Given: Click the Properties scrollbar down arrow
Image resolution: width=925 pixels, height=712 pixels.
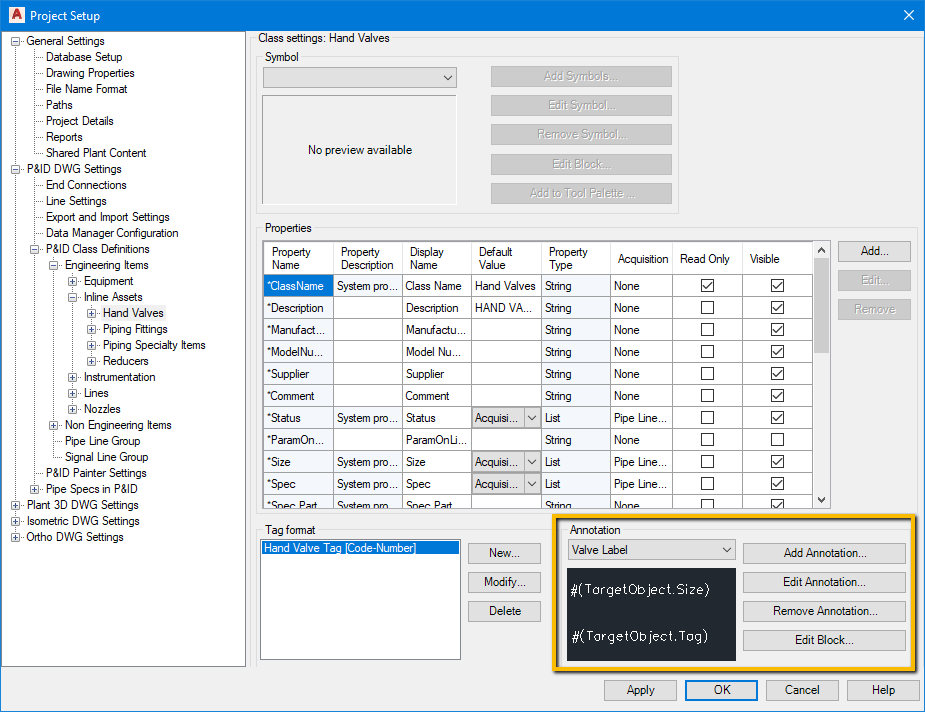Looking at the screenshot, I should pyautogui.click(x=821, y=498).
